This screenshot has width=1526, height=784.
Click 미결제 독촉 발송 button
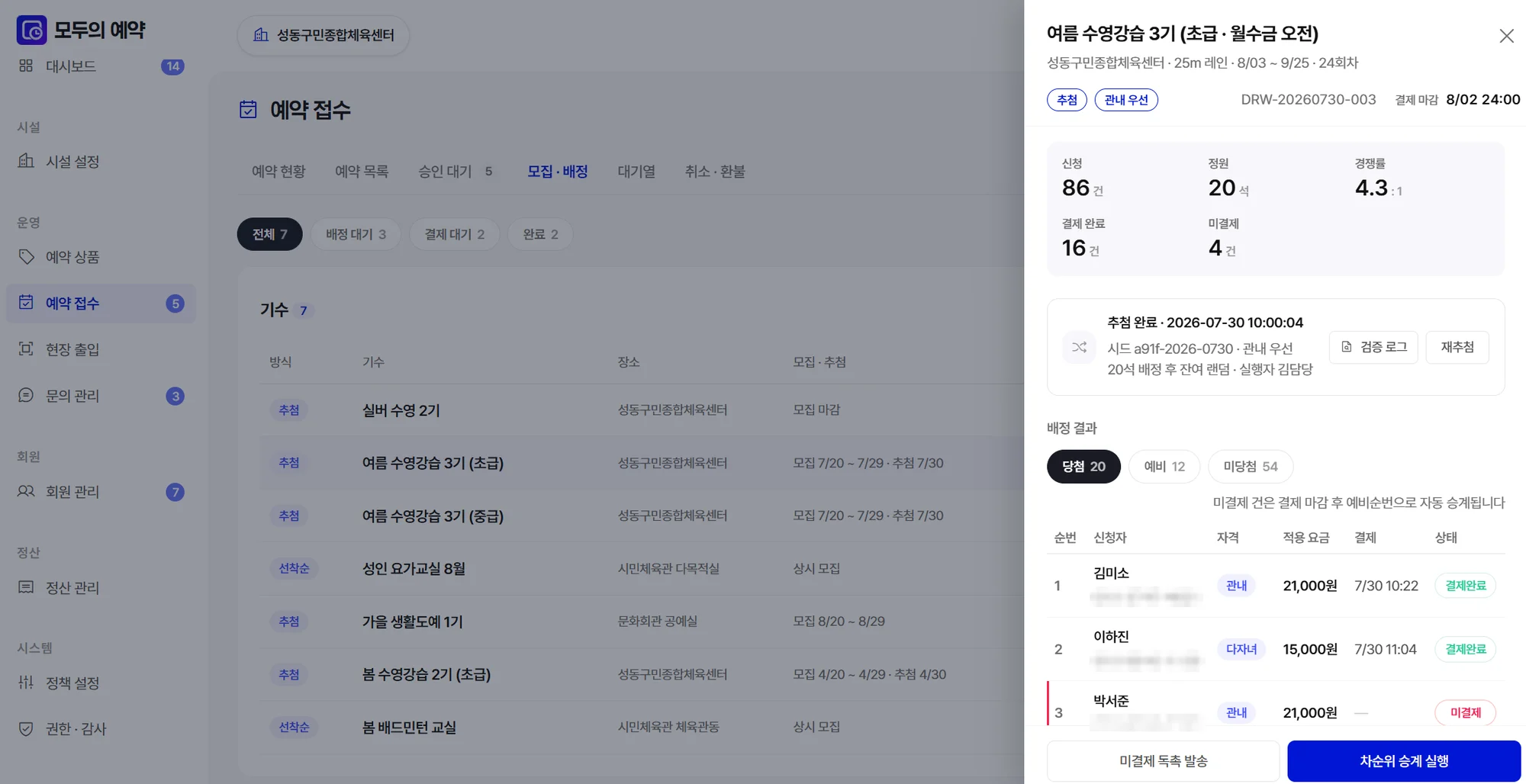click(x=1163, y=761)
